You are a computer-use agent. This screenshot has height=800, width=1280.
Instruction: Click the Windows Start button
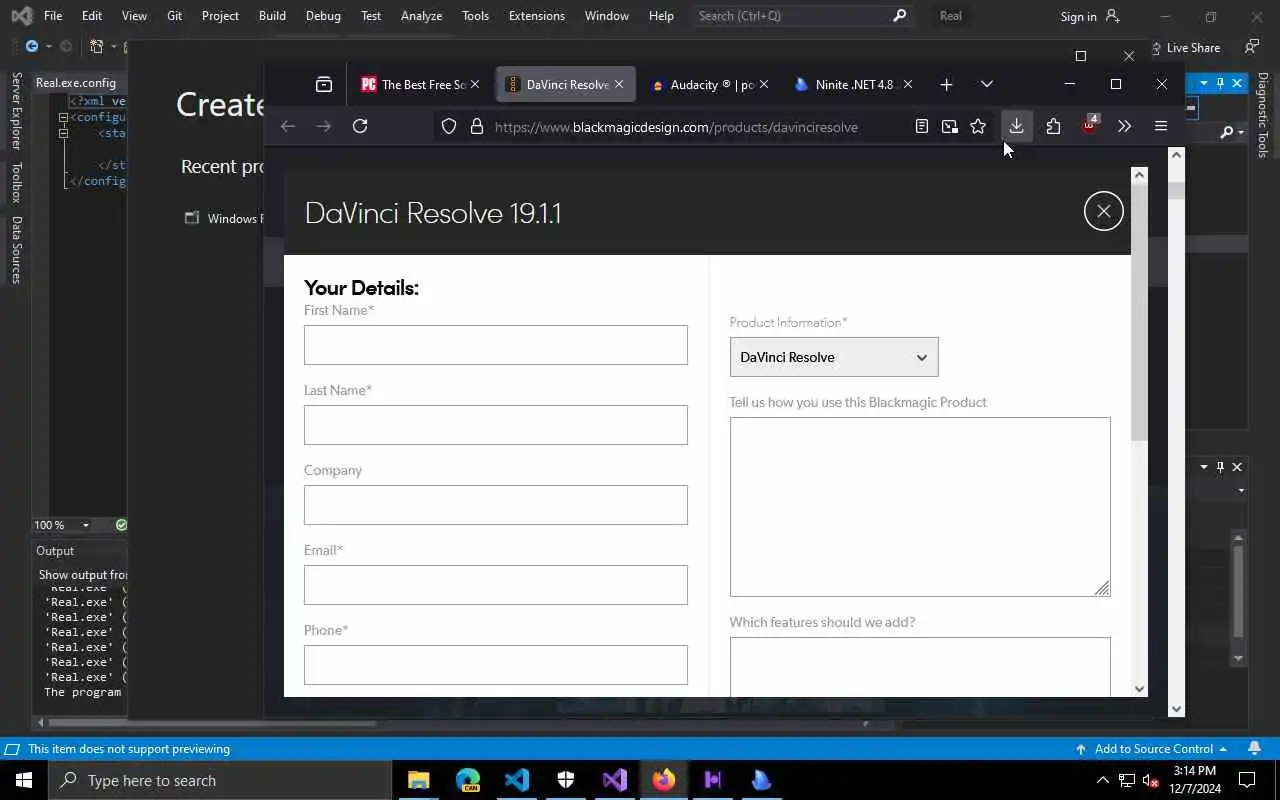[24, 780]
